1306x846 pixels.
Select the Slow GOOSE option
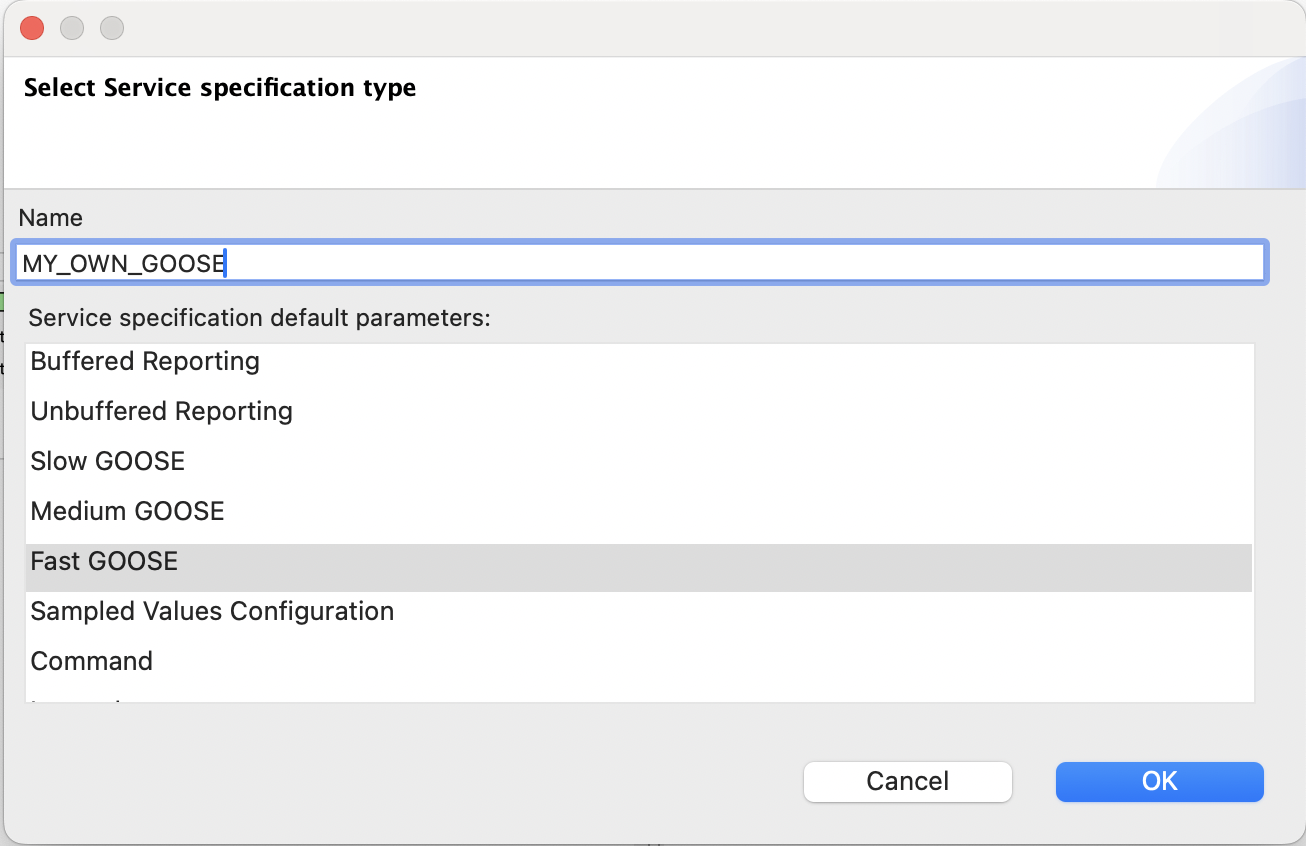coord(108,461)
